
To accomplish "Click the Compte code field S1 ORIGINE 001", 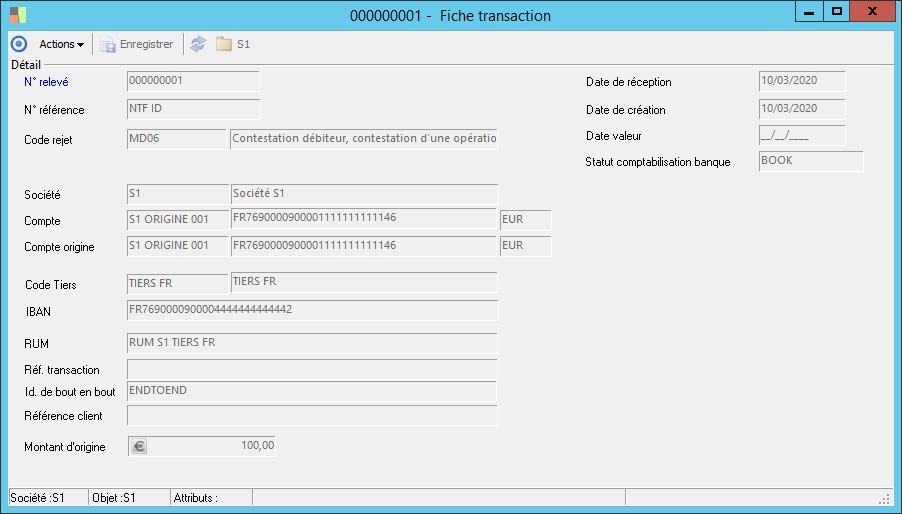I will [177, 220].
